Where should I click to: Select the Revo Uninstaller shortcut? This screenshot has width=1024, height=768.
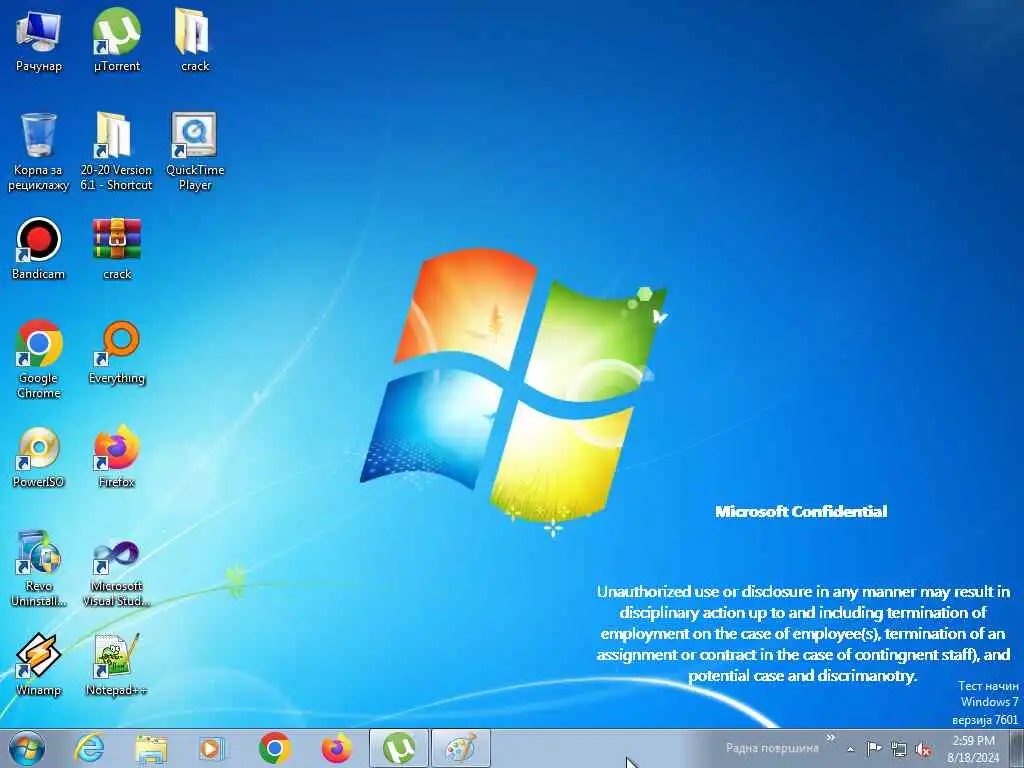pos(39,568)
